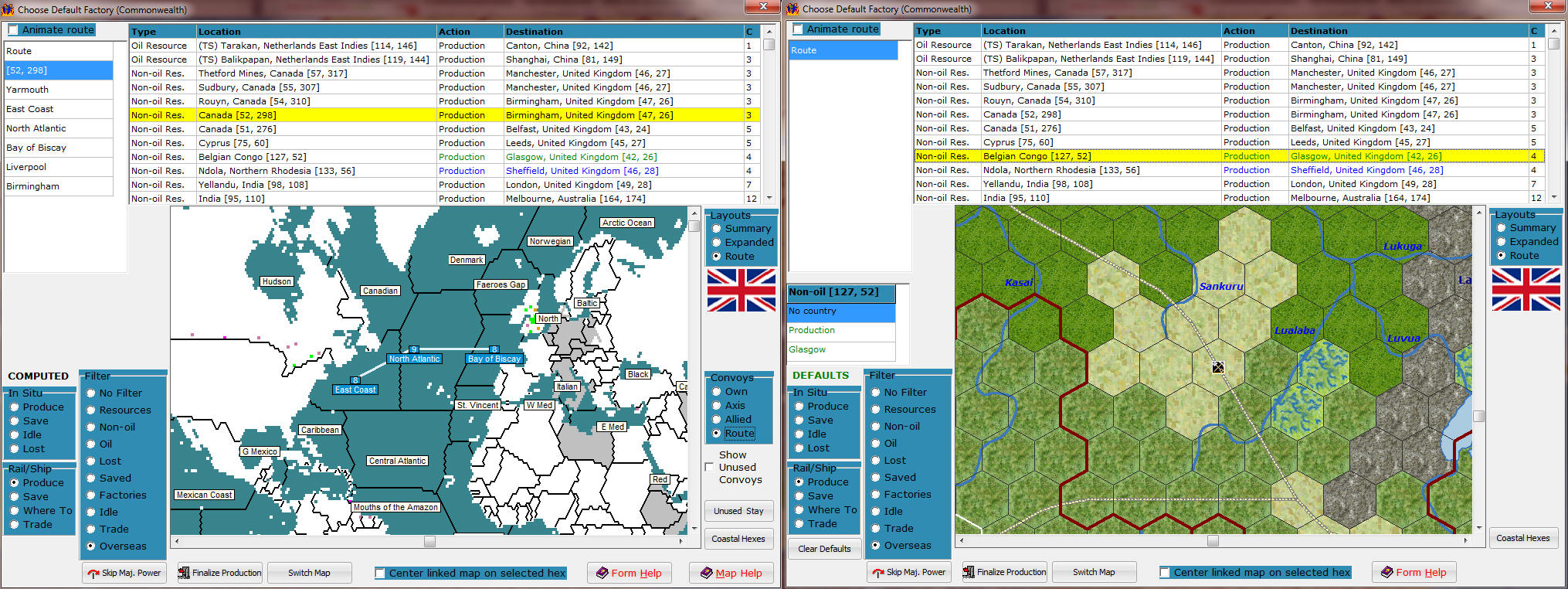The height and width of the screenshot is (589, 1568).
Task: Click Coastal Hexes in the left window
Action: [x=738, y=539]
